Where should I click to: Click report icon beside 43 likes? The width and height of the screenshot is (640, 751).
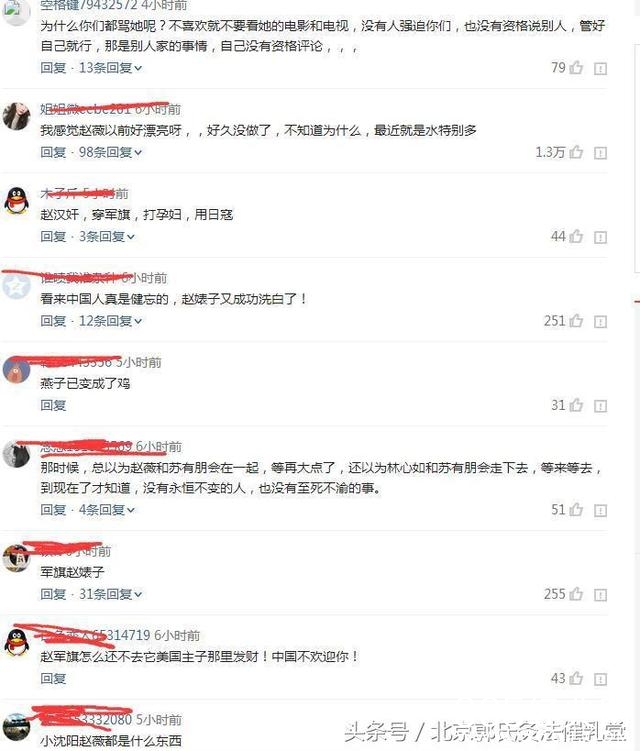click(x=600, y=679)
